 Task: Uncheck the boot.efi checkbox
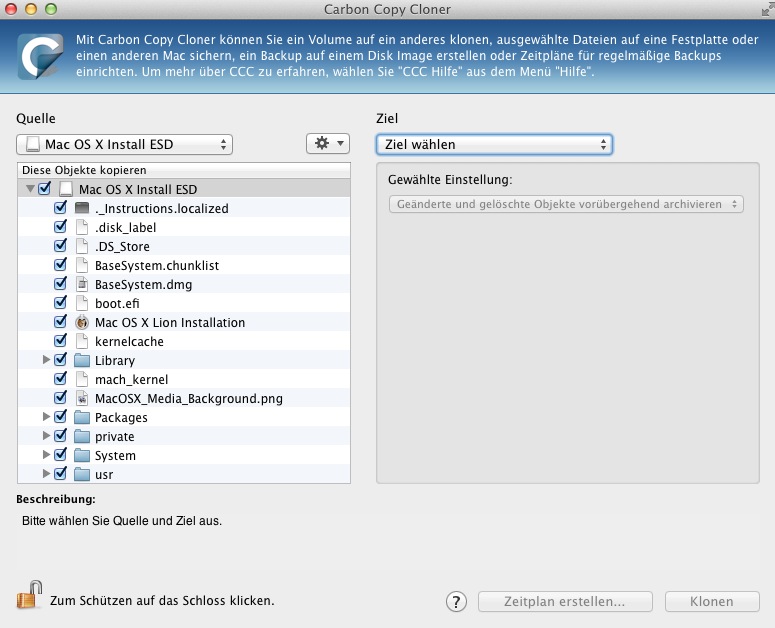click(x=61, y=304)
